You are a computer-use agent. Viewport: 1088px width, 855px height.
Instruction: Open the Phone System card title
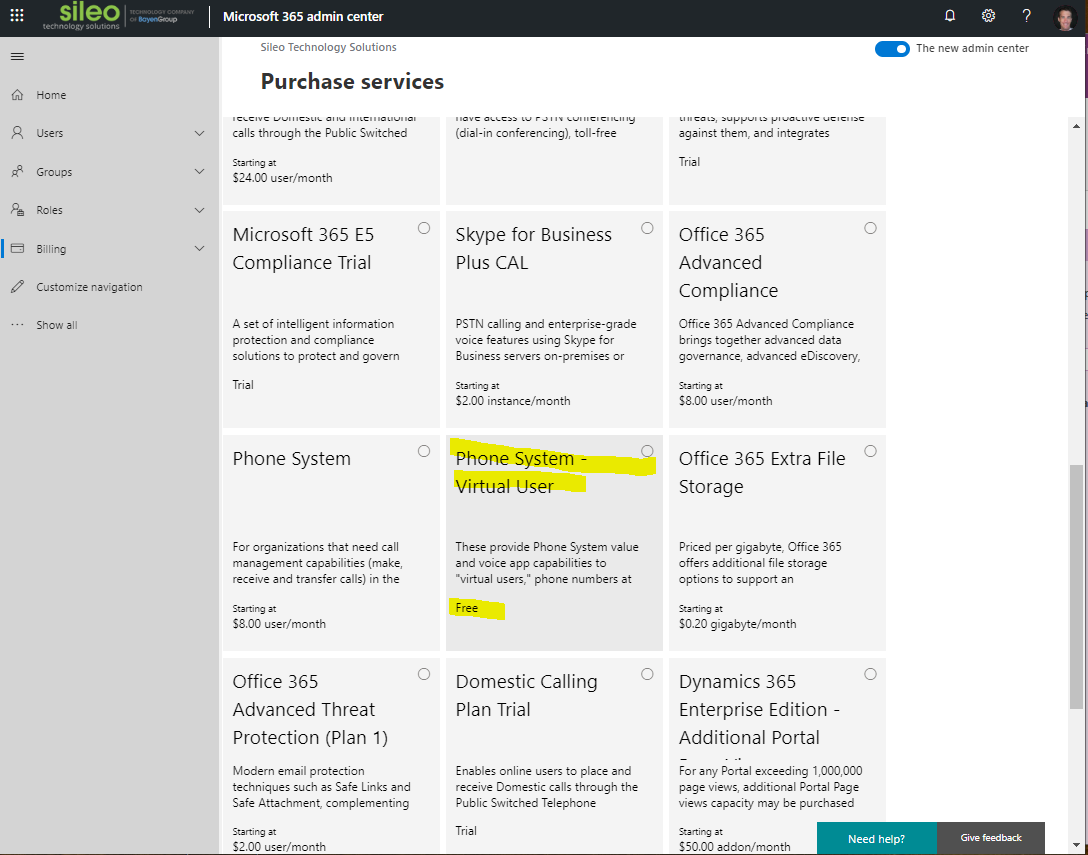point(291,458)
